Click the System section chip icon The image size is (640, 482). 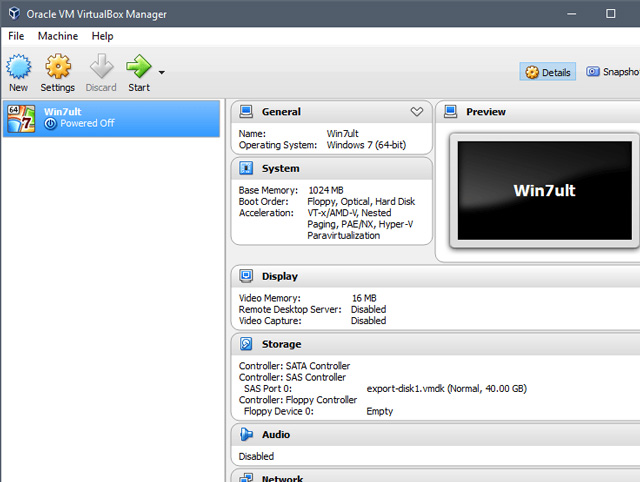(246, 169)
